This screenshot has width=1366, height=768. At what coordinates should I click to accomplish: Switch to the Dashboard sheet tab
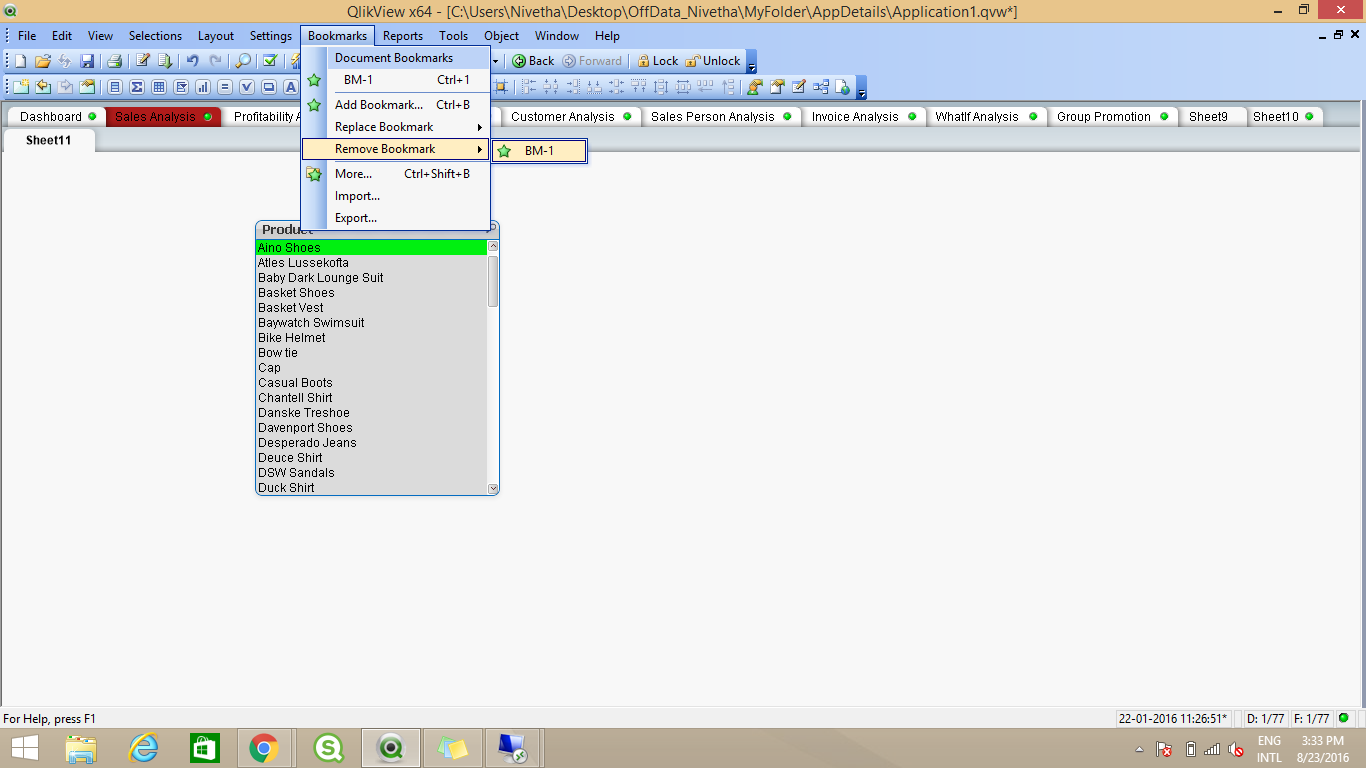click(x=59, y=117)
